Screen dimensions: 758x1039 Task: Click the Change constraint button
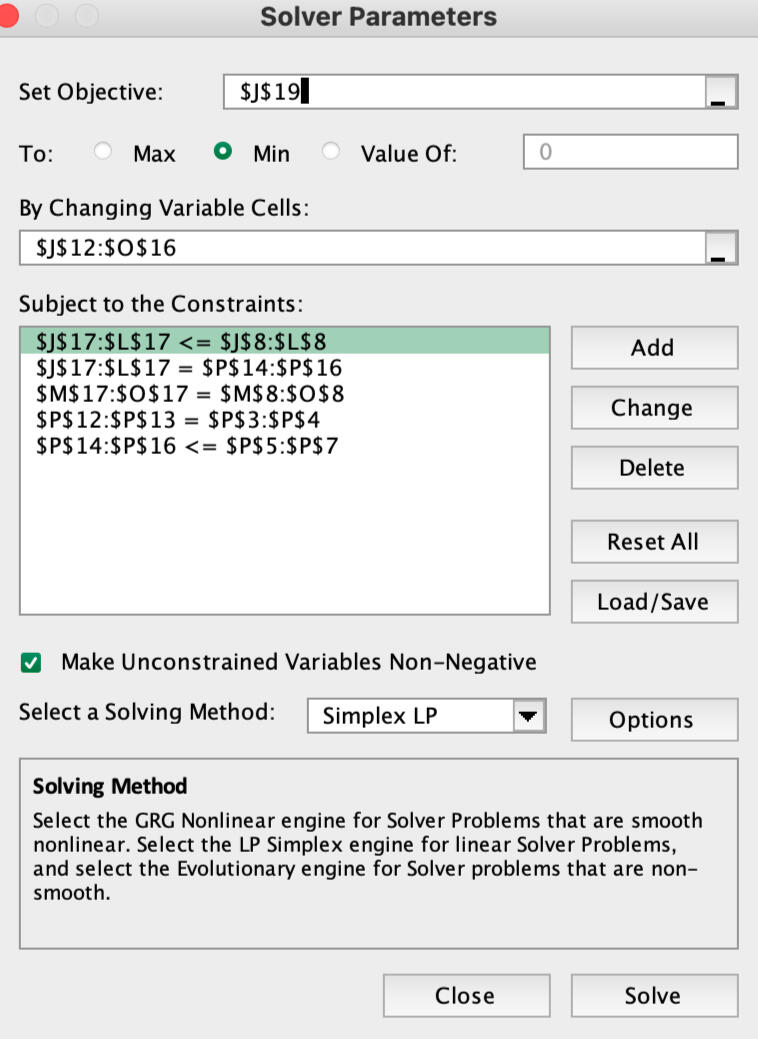pos(653,408)
